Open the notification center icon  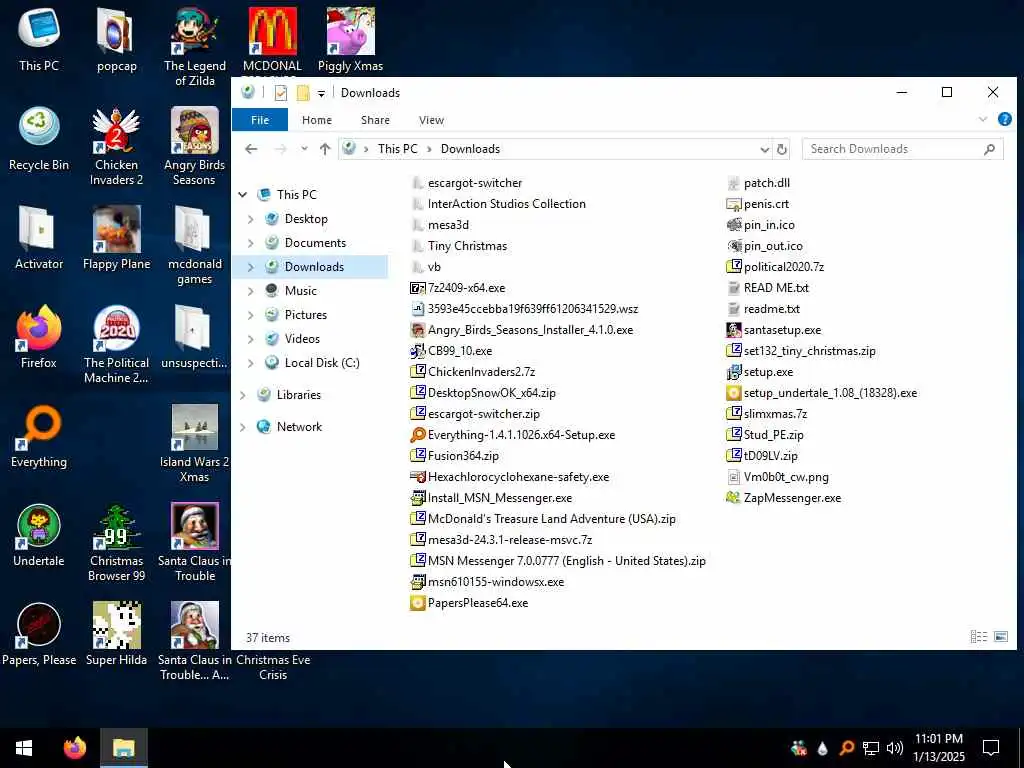[x=991, y=748]
